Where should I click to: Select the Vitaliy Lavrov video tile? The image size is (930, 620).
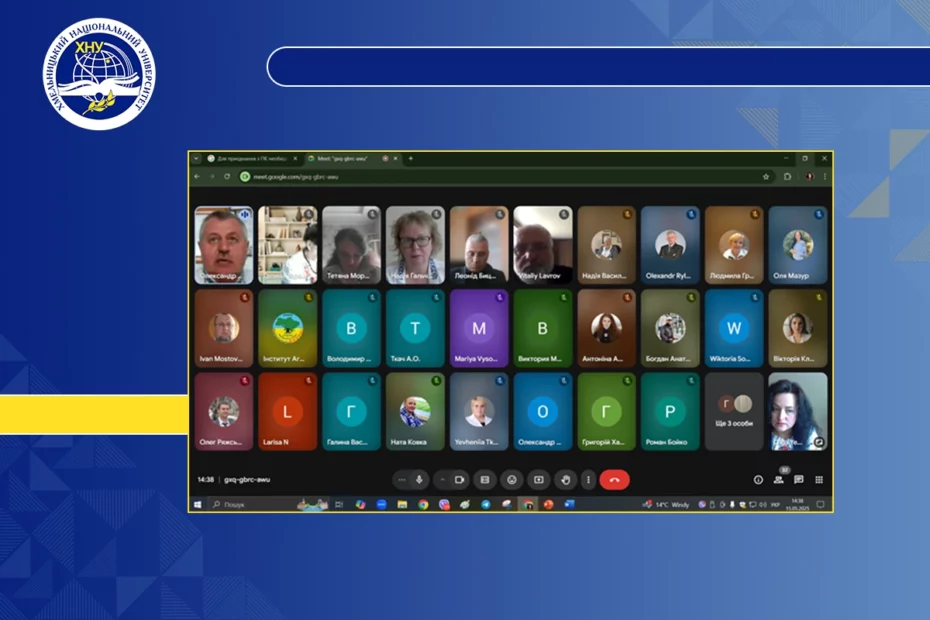pyautogui.click(x=543, y=244)
